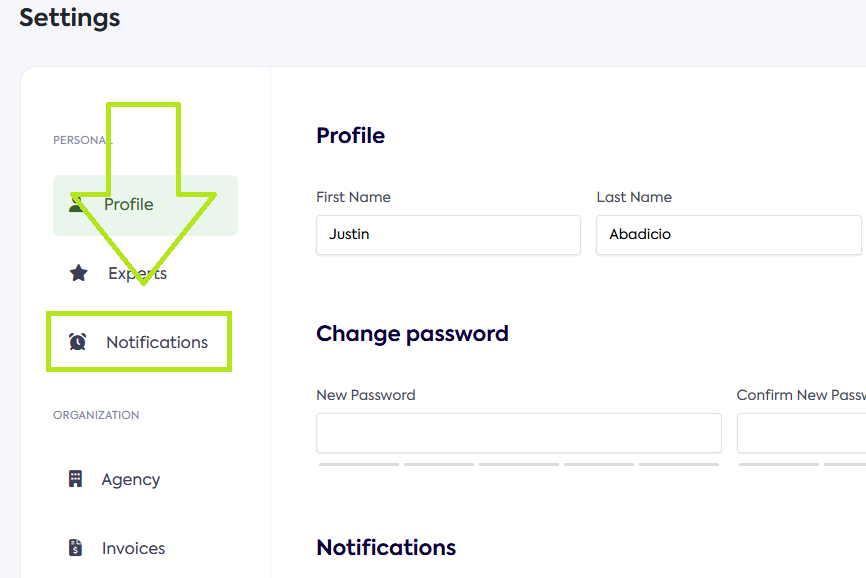Click the Last Name field label
This screenshot has height=578, width=866.
click(634, 197)
